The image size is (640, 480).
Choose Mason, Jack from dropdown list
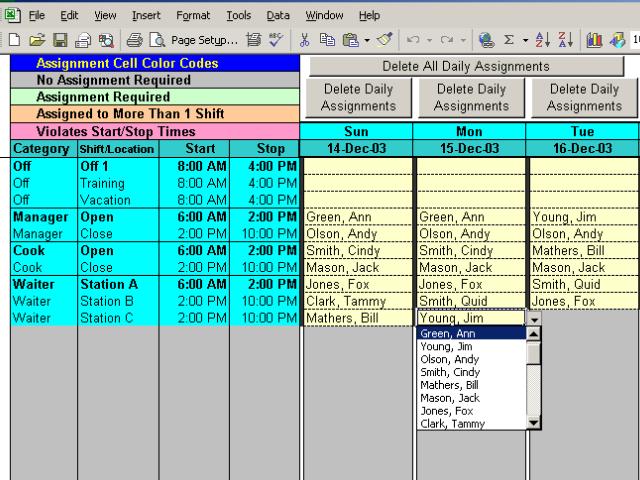[x=471, y=398]
